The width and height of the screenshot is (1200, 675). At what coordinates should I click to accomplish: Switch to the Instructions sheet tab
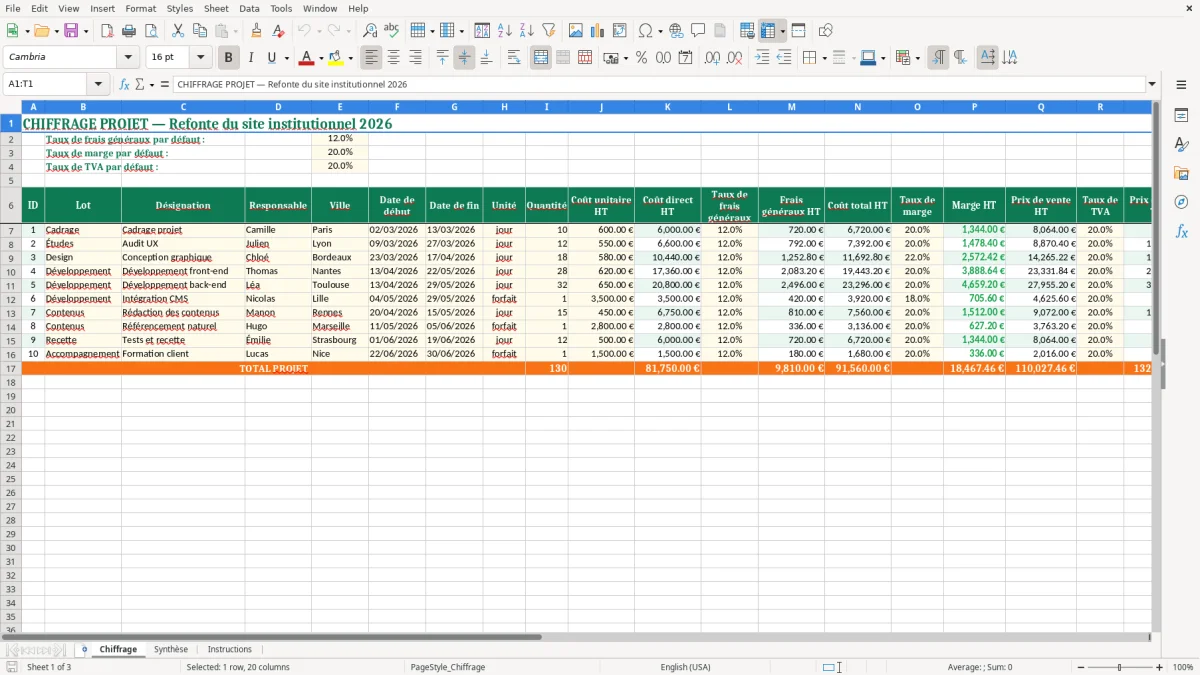tap(230, 649)
